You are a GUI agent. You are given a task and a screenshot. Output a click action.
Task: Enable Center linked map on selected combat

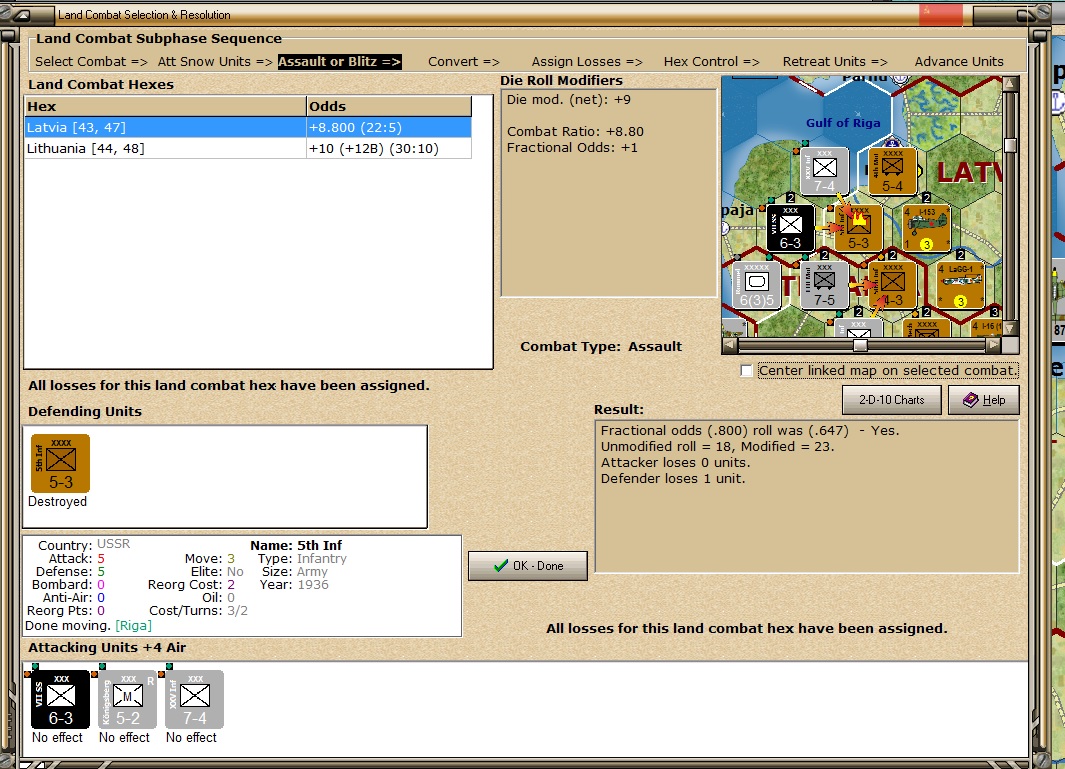click(x=746, y=371)
